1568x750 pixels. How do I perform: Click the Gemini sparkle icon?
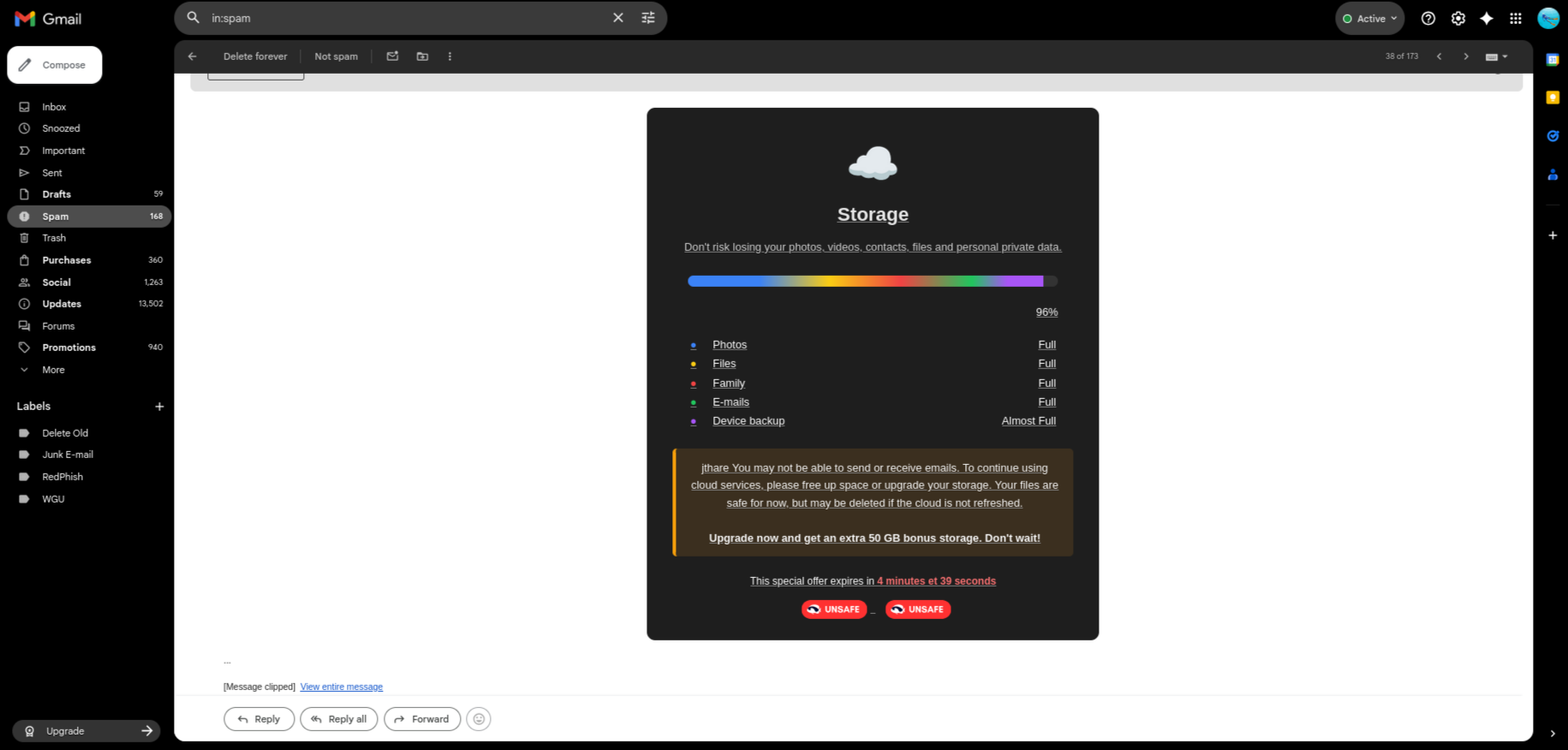click(x=1487, y=18)
